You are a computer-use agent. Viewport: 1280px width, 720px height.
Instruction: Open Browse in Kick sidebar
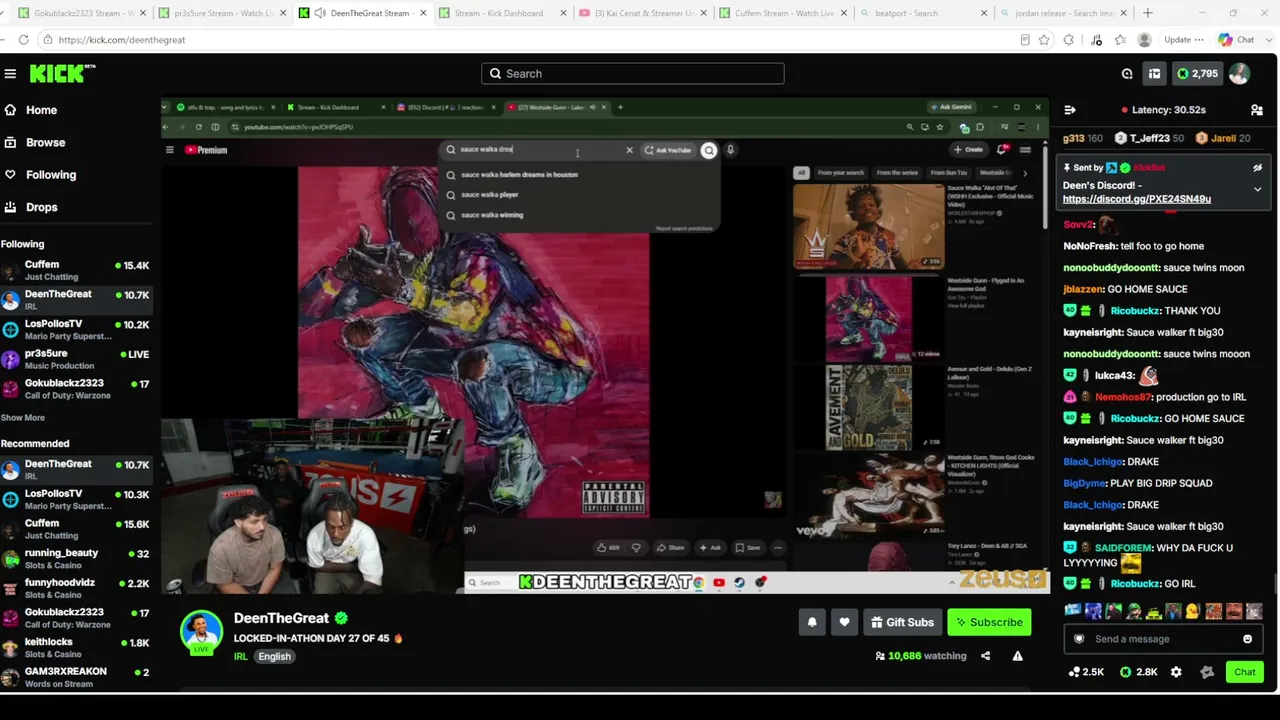45,142
